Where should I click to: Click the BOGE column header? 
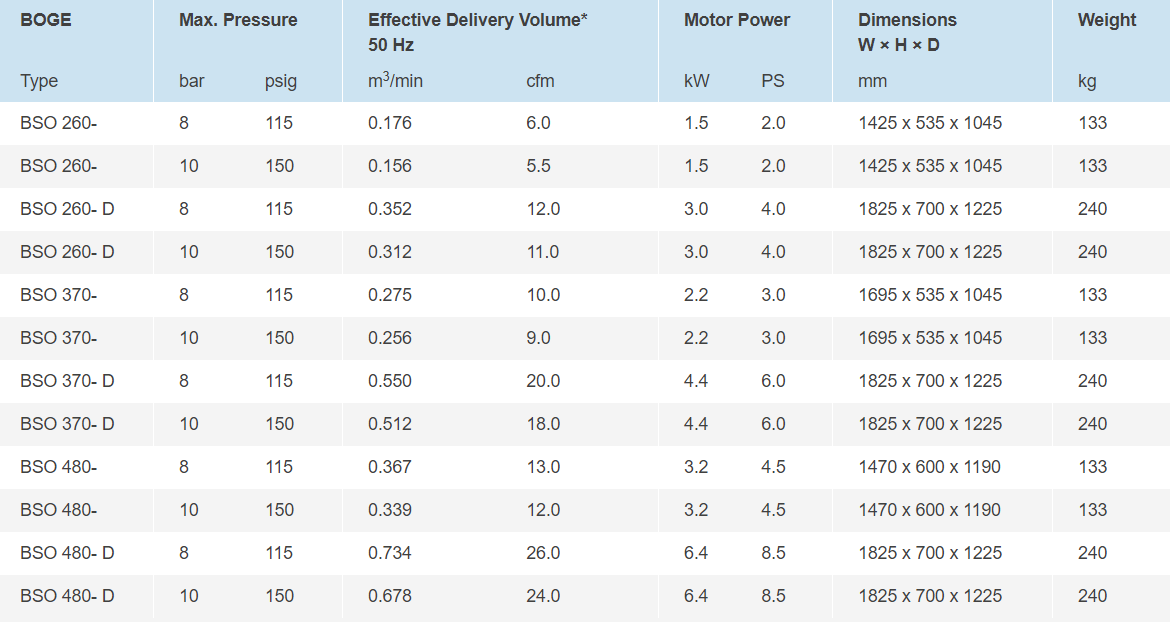pos(46,20)
